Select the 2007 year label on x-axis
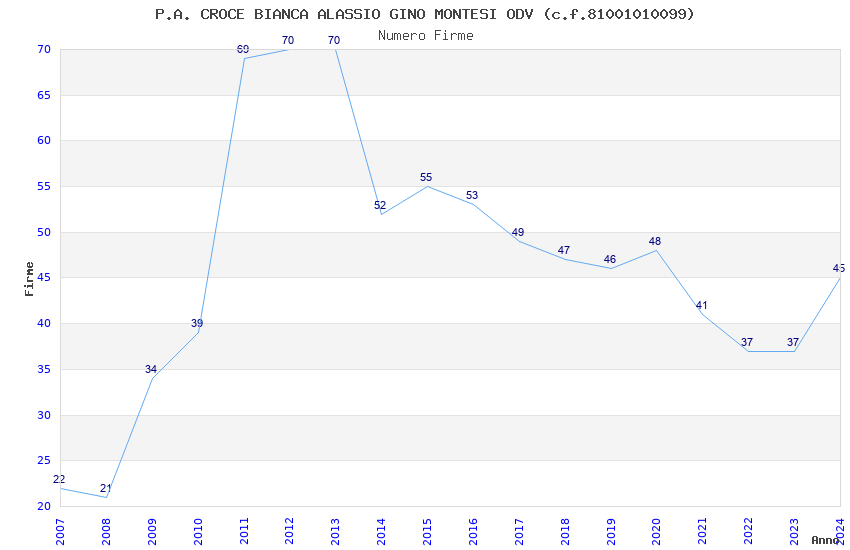 coord(60,532)
